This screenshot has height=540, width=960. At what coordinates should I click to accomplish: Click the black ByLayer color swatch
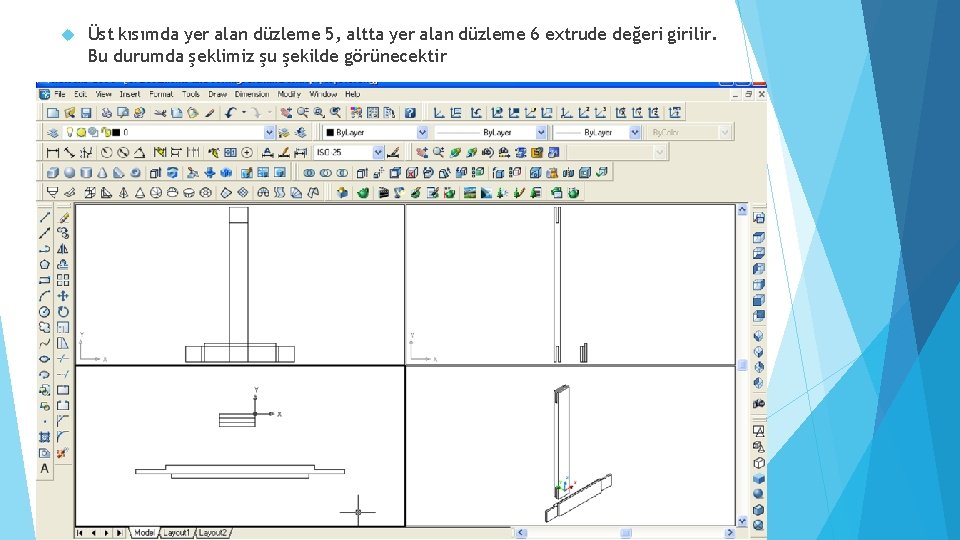point(330,132)
